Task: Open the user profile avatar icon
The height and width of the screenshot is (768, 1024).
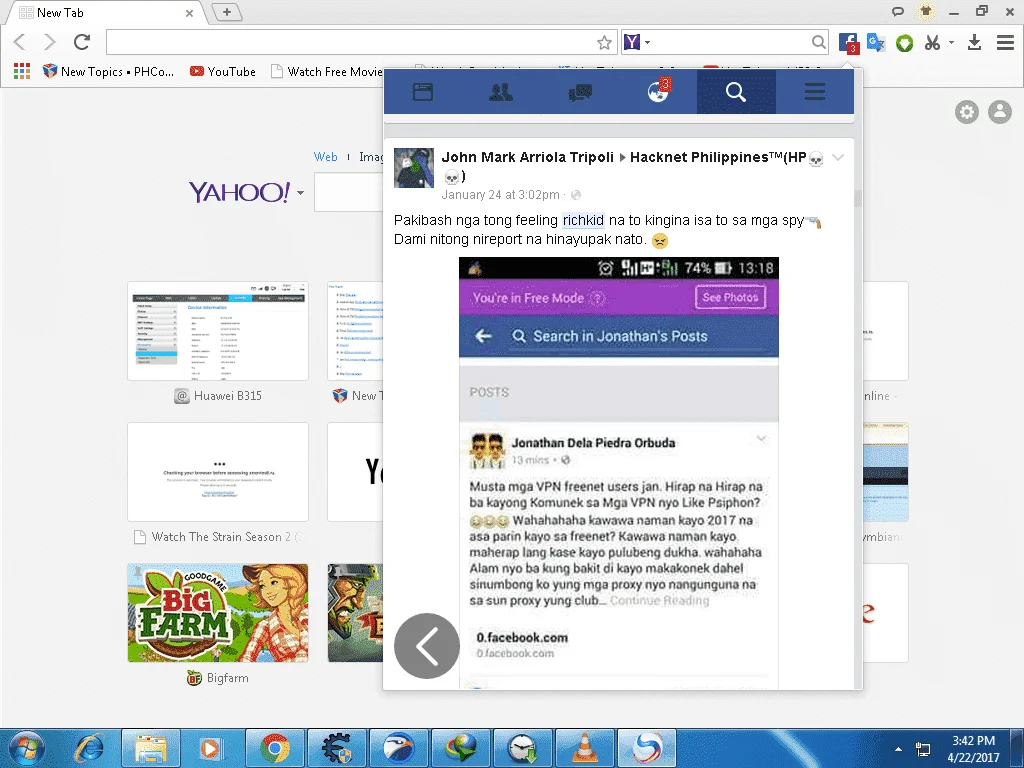Action: [1000, 112]
